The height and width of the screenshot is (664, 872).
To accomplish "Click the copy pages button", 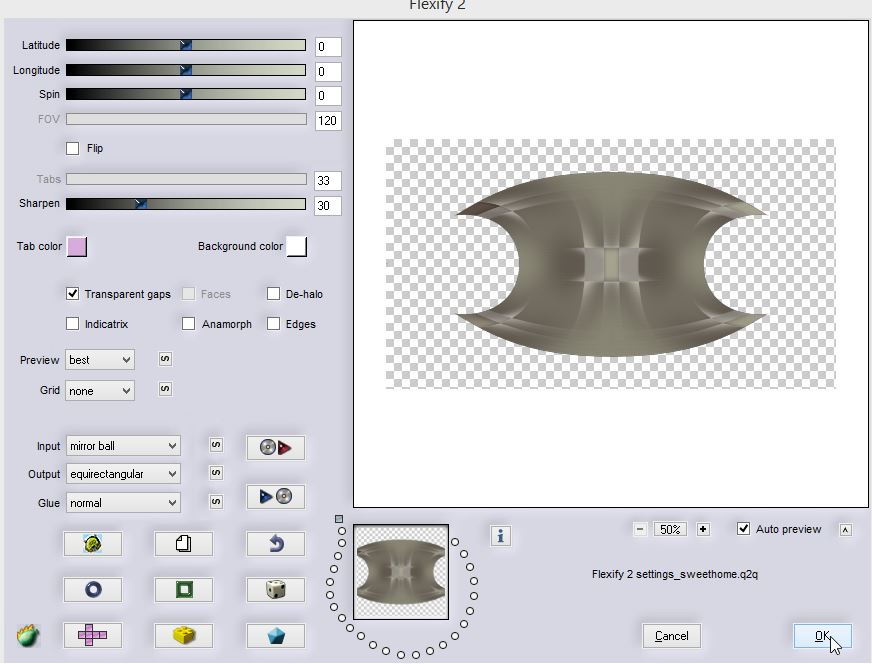I will point(183,543).
